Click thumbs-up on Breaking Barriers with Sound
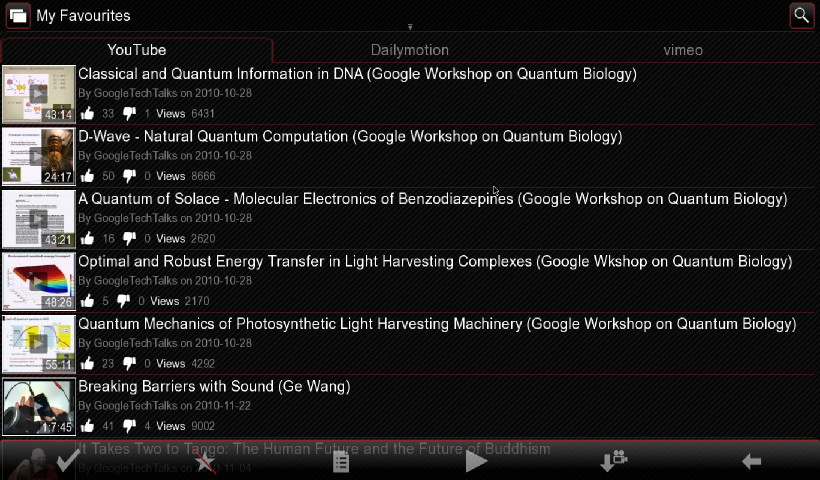This screenshot has width=820, height=480. tap(88, 426)
